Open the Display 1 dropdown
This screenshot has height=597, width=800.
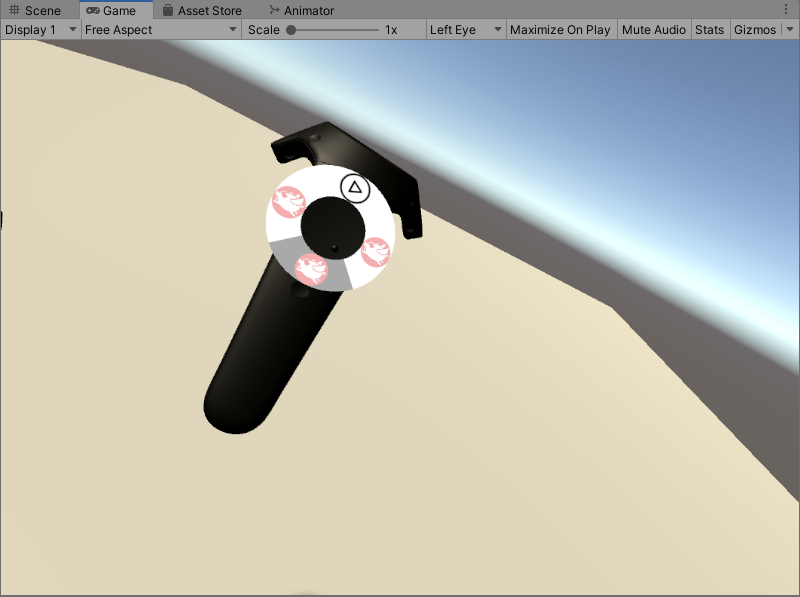click(40, 29)
